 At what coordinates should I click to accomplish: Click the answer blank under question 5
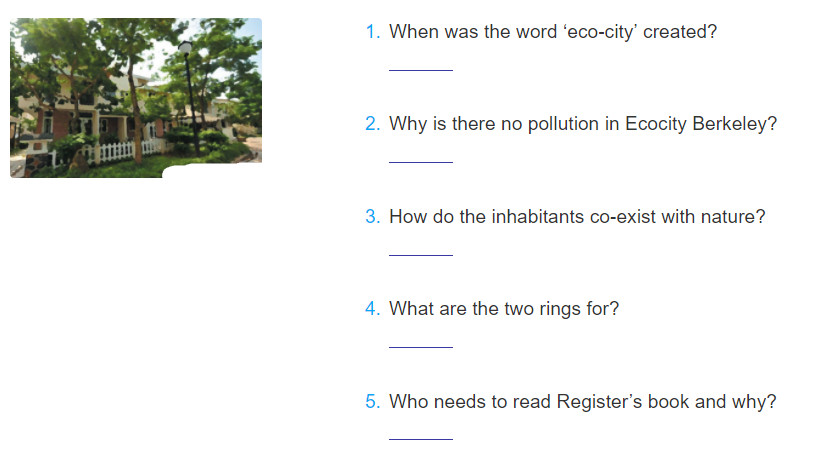(420, 439)
